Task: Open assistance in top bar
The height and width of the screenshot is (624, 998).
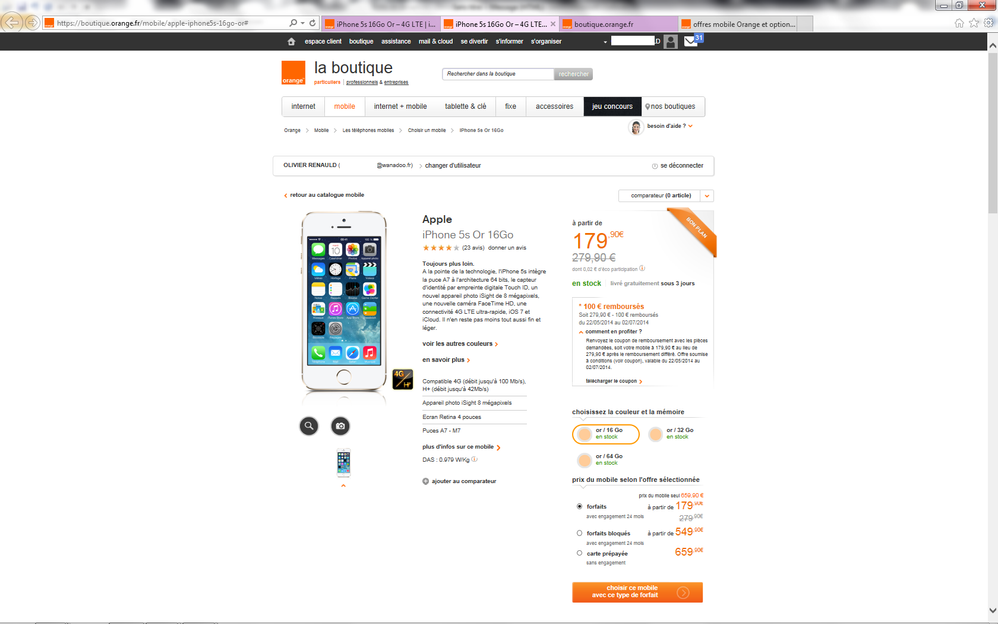Action: pyautogui.click(x=396, y=41)
